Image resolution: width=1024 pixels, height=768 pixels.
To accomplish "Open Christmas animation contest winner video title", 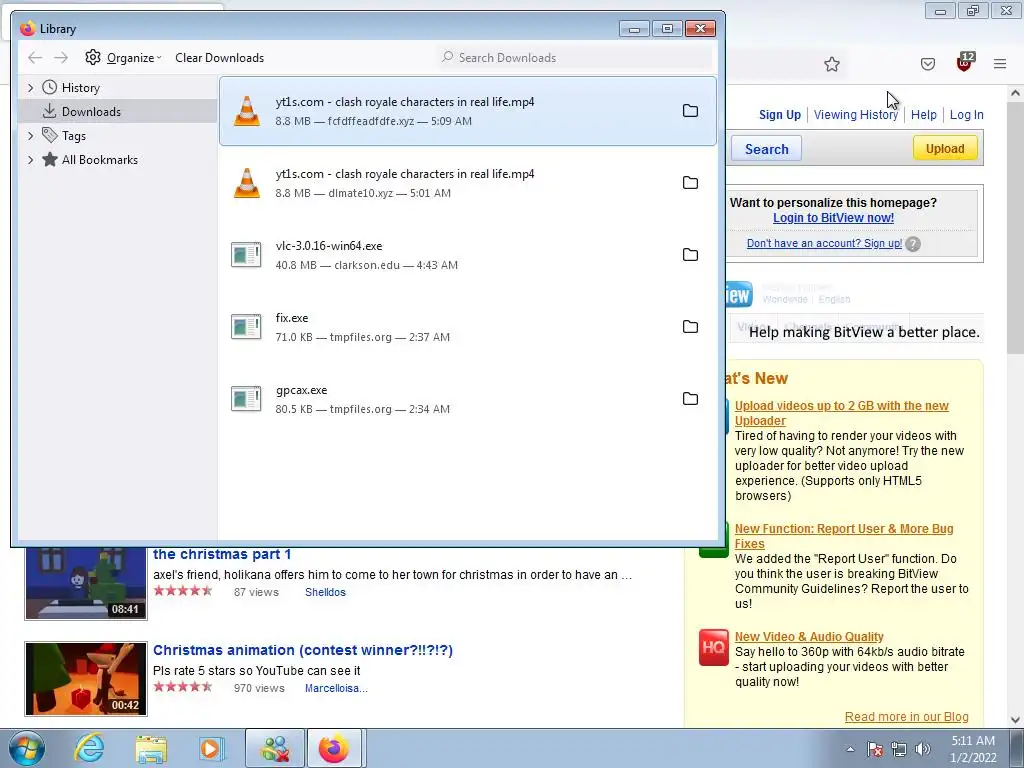I will click(303, 650).
